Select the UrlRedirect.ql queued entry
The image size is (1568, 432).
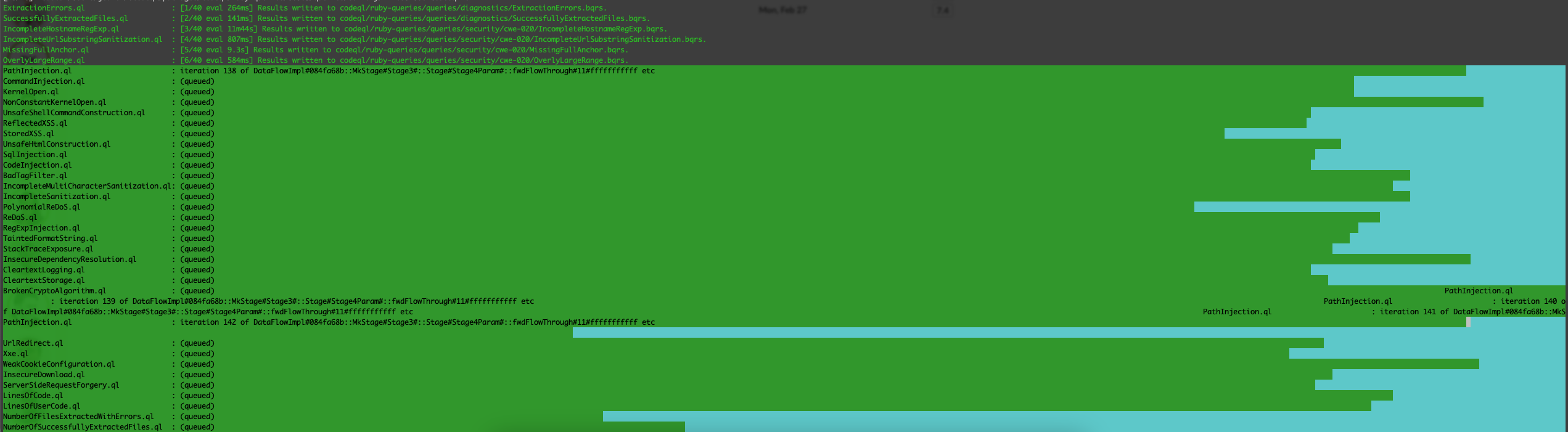click(109, 343)
